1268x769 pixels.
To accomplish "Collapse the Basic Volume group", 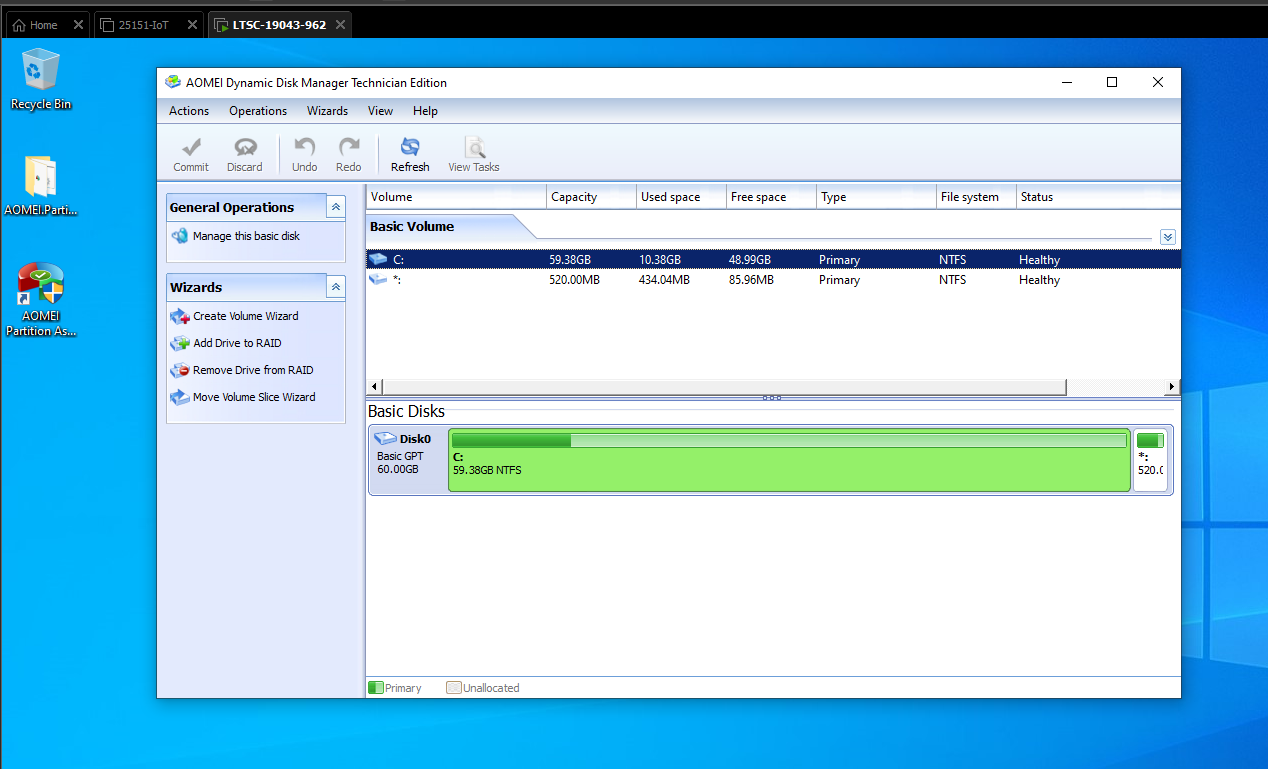I will tap(1168, 237).
